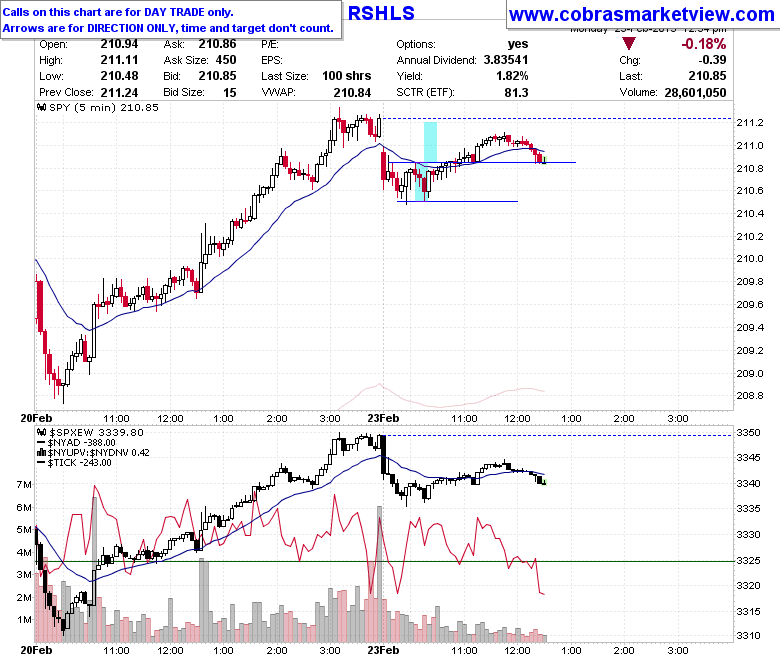Click the $NYAD -388.00 legend entry

coord(81,443)
